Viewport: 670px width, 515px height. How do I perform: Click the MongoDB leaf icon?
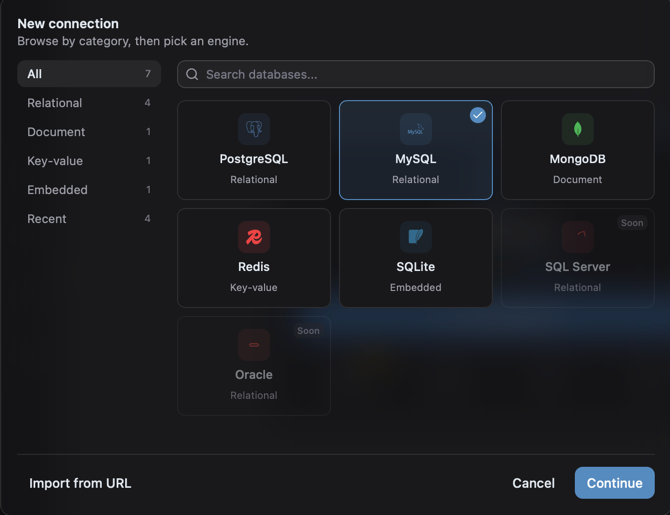click(578, 129)
